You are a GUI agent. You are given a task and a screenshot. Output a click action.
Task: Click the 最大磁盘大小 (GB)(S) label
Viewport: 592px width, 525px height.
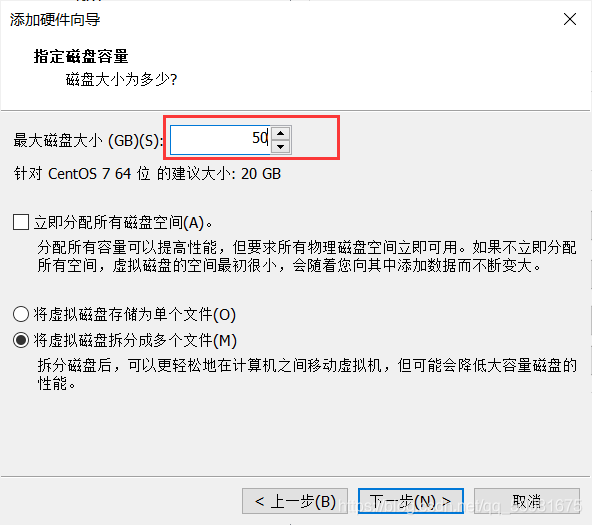point(88,140)
